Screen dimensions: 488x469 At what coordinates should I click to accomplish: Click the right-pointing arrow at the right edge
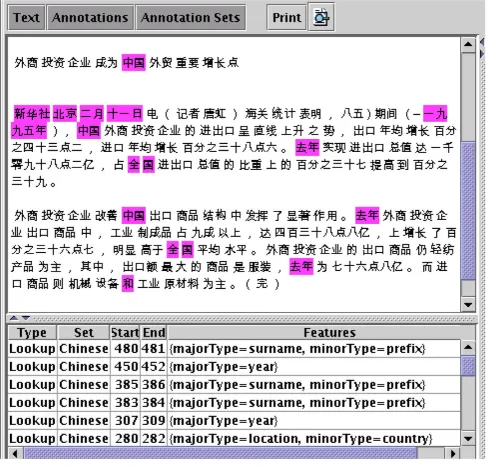click(482, 54)
